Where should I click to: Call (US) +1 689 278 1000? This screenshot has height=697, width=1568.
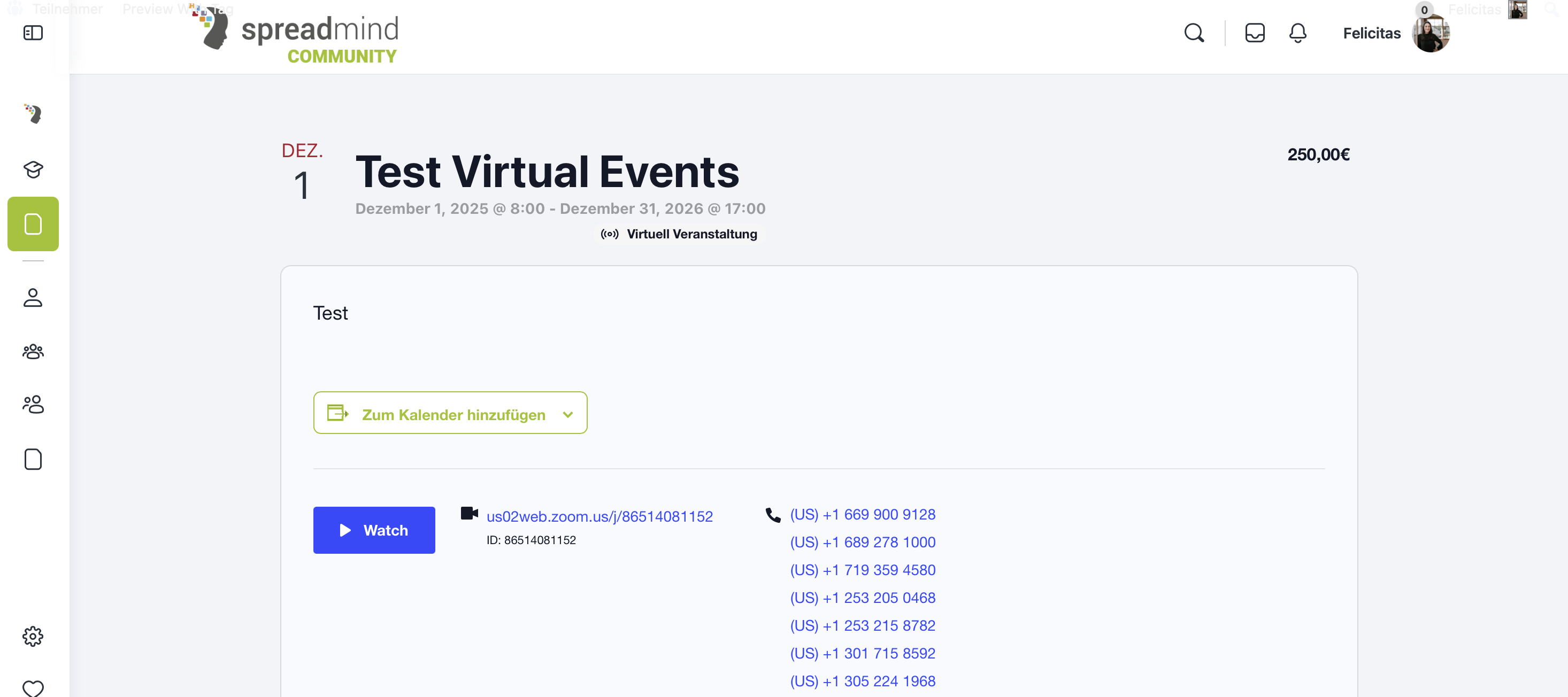[863, 543]
